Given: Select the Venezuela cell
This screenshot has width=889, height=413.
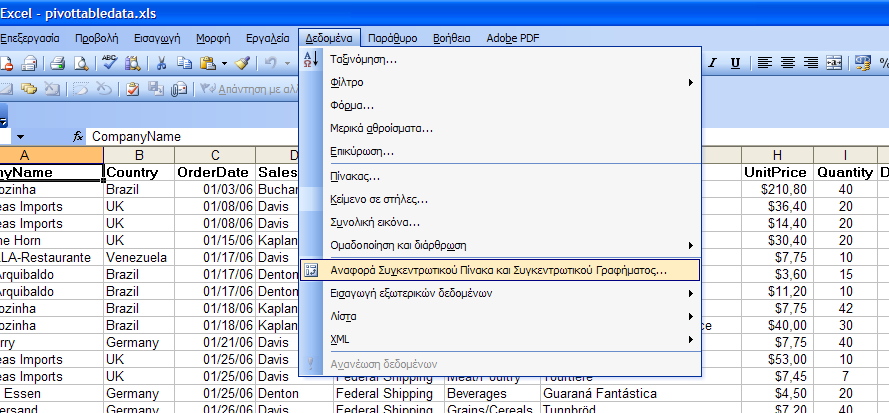Looking at the screenshot, I should [139, 258].
